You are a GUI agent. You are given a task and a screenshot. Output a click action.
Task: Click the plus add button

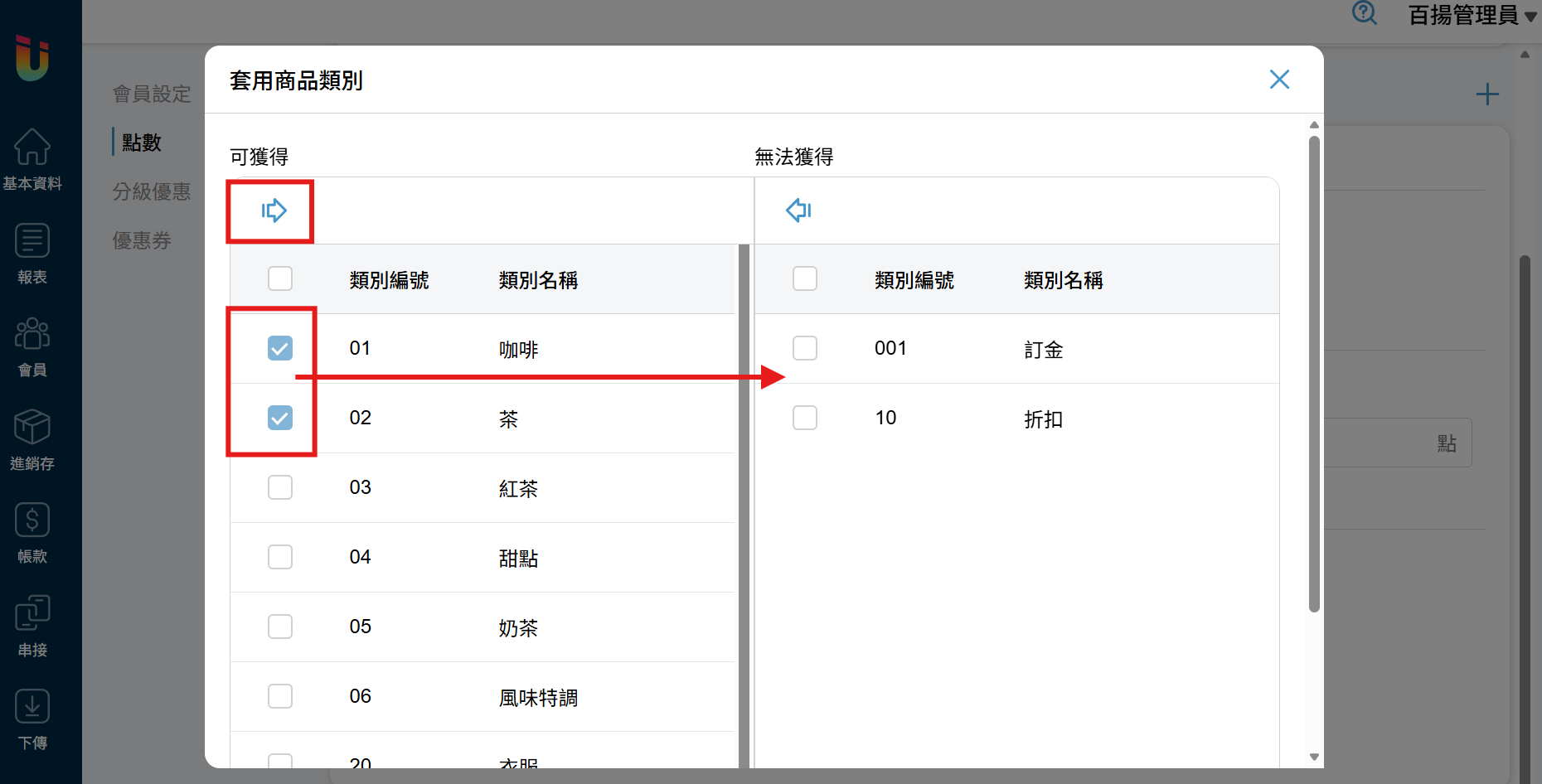(x=1487, y=94)
